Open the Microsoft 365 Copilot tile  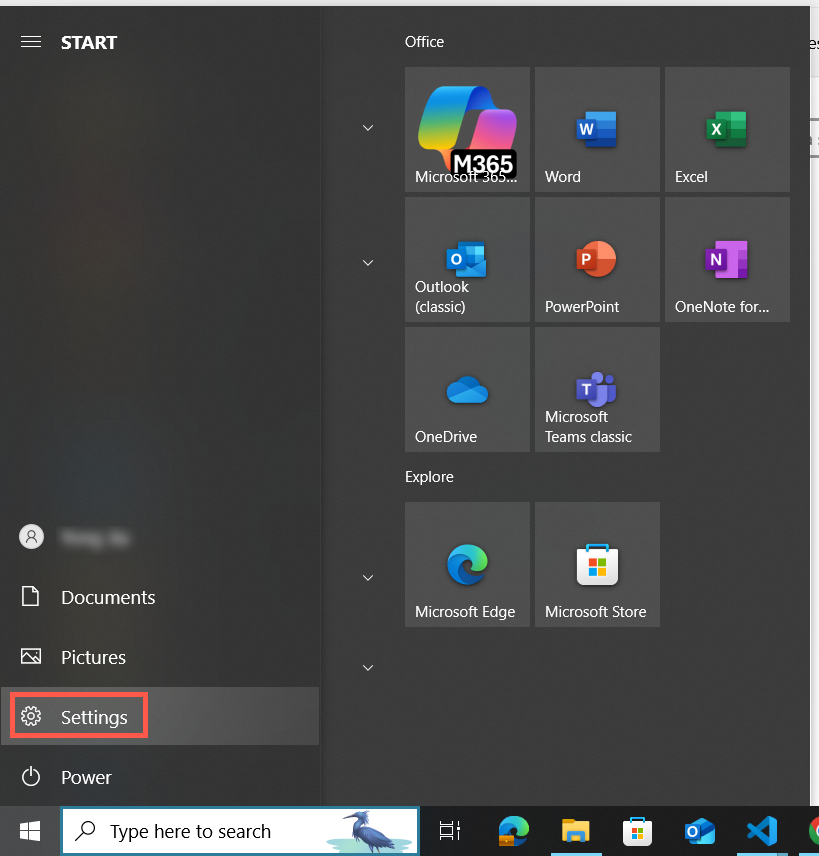(x=467, y=129)
